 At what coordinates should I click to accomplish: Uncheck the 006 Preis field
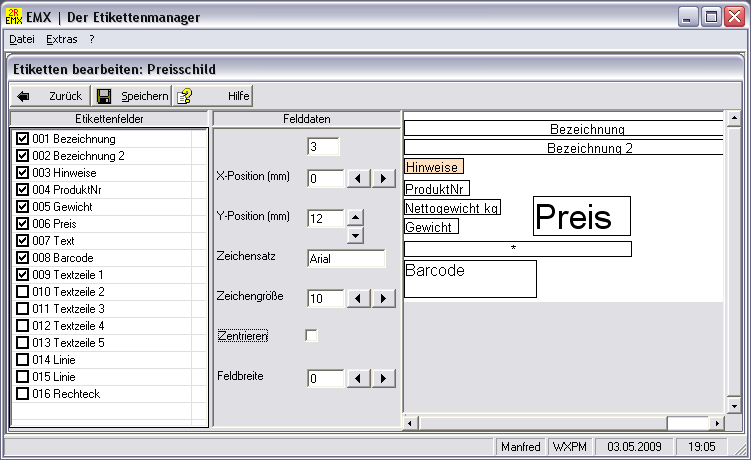coord(23,224)
